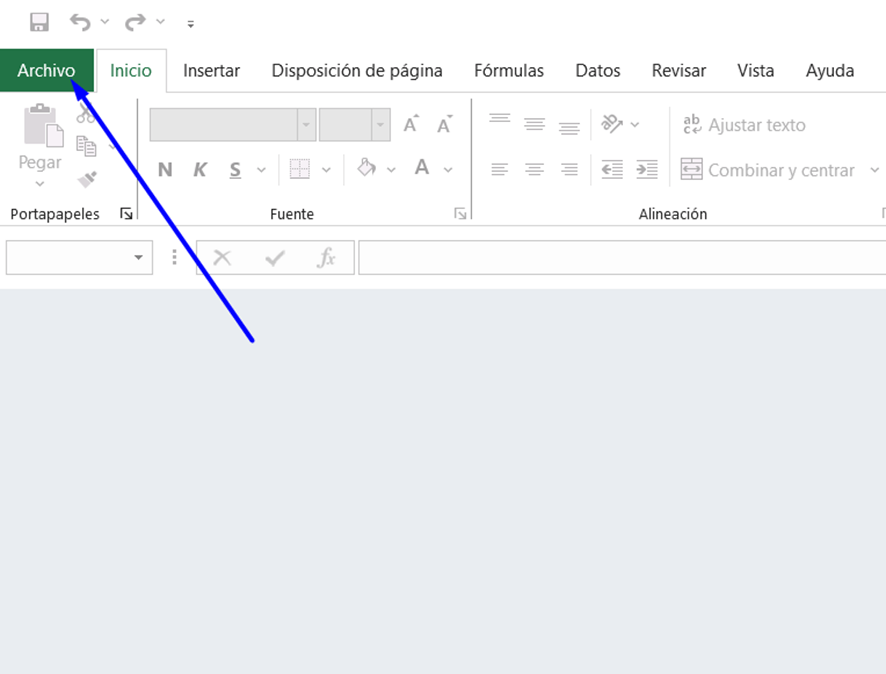Screen dimensions: 886x674
Task: Open Portapapeles dialog launcher
Action: [126, 214]
